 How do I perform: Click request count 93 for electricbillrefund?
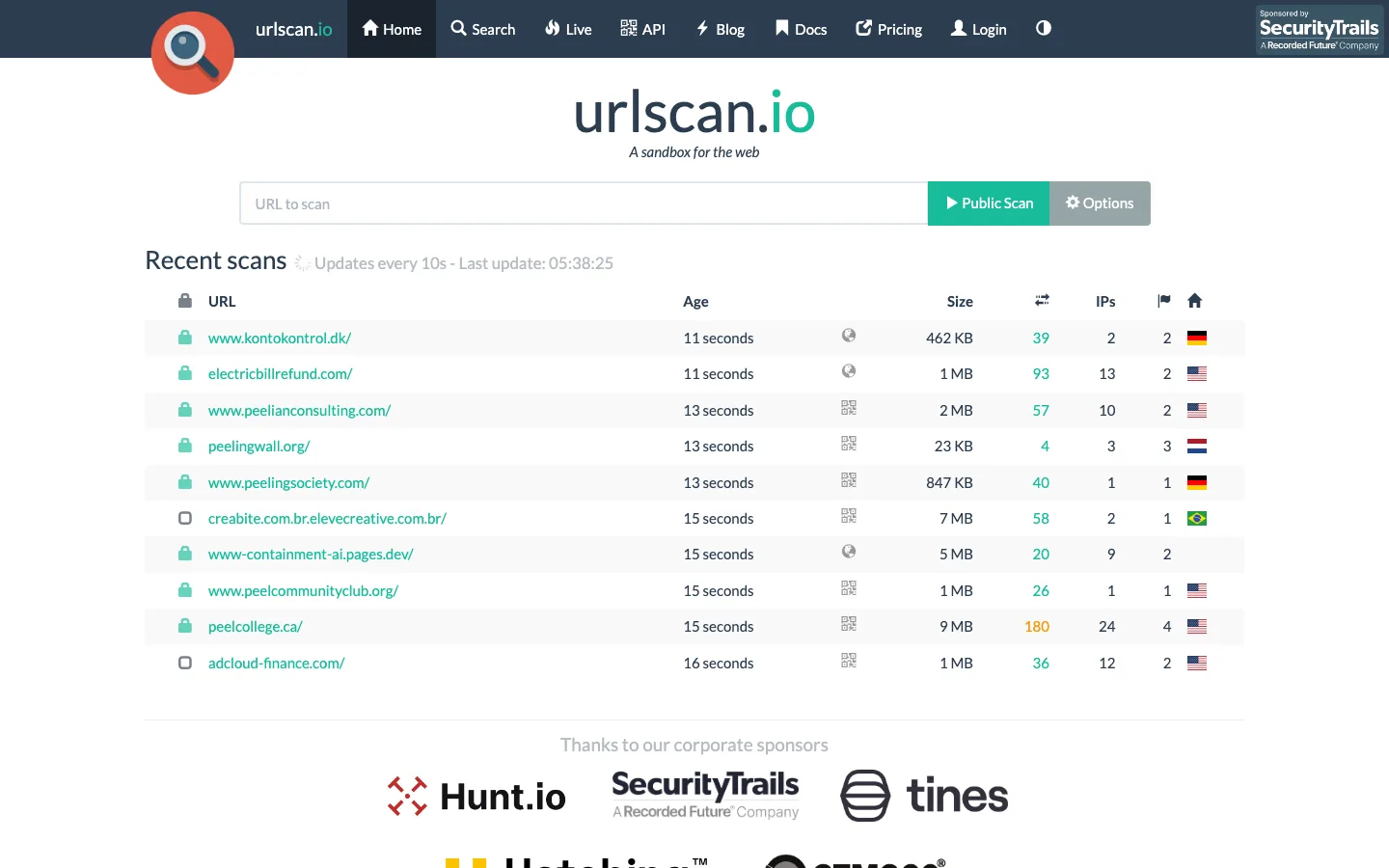[x=1041, y=374]
